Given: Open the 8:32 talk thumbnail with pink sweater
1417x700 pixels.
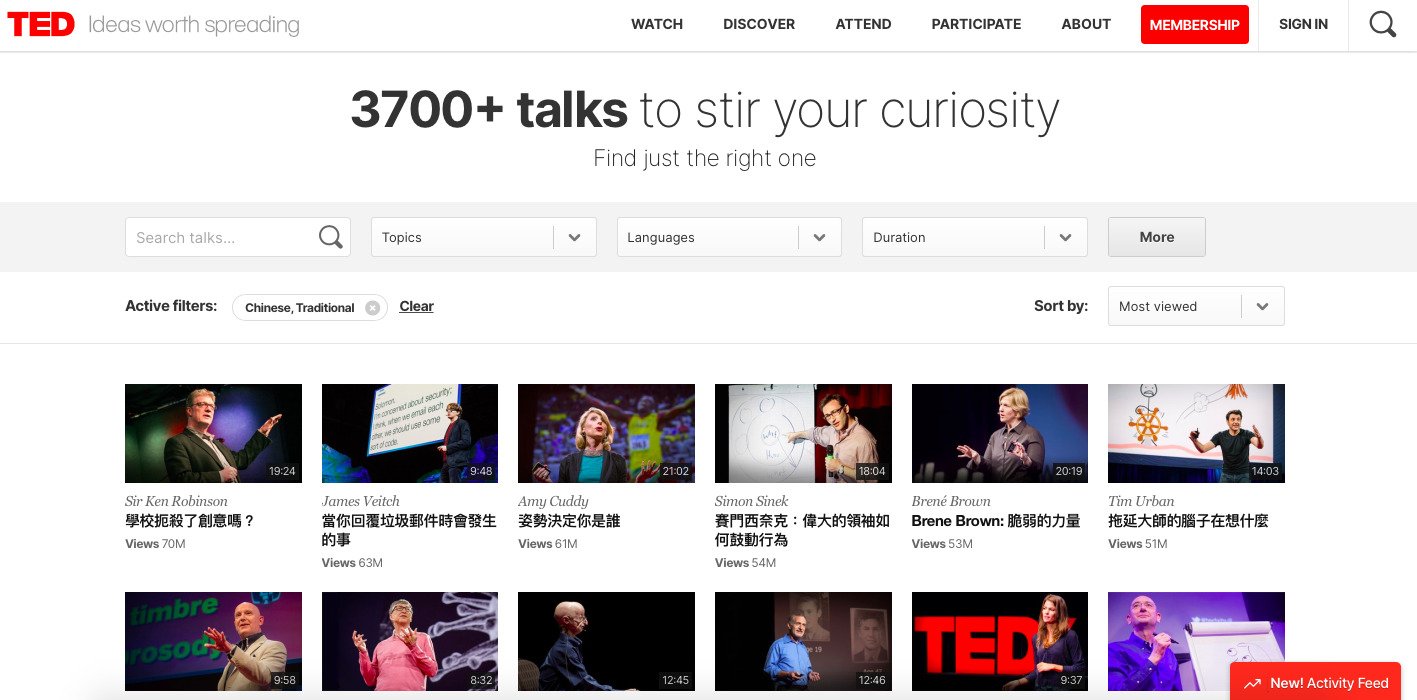Looking at the screenshot, I should tap(410, 642).
